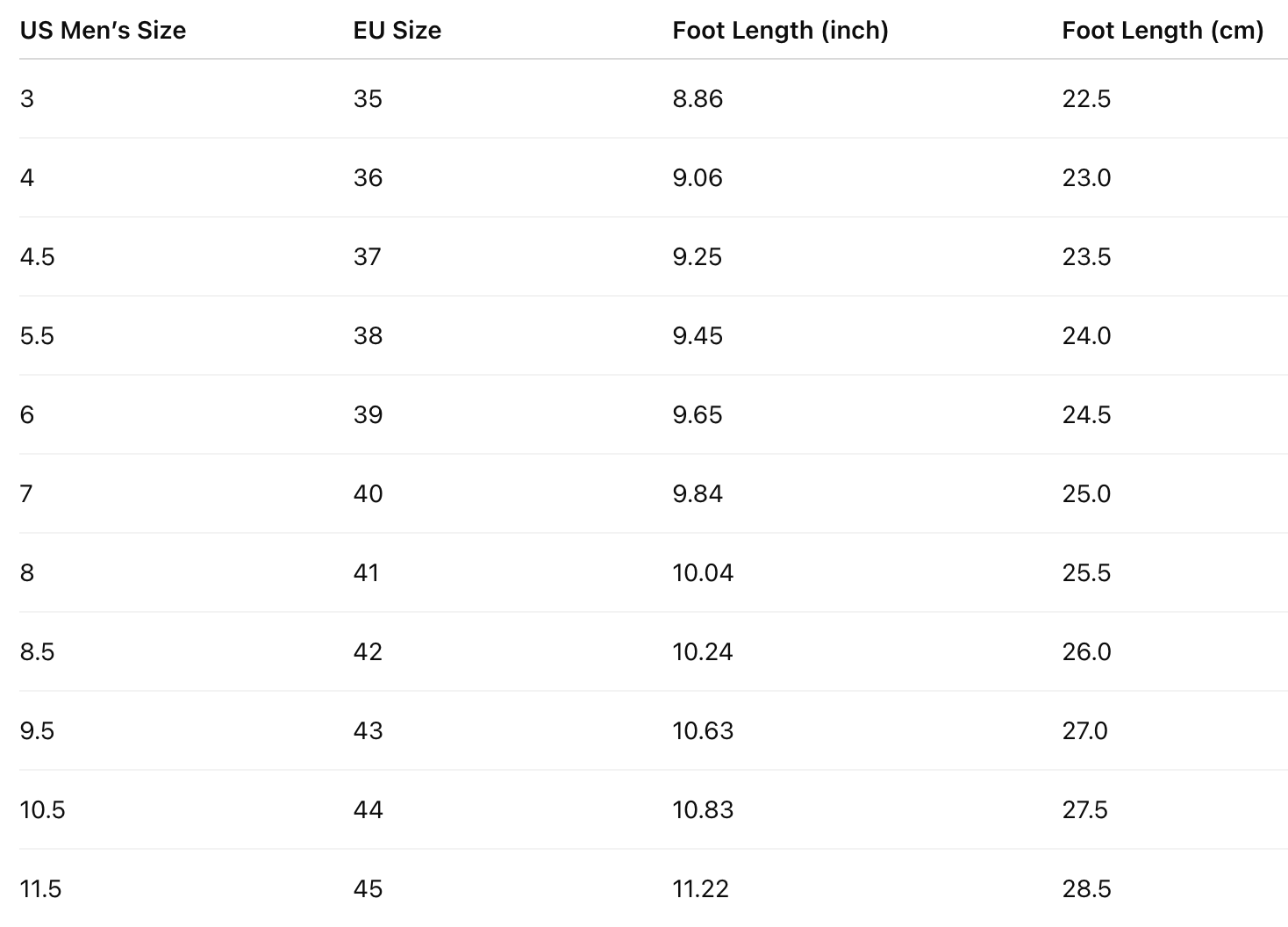Click the EU size 38 cell
1288x927 pixels.
tap(368, 336)
